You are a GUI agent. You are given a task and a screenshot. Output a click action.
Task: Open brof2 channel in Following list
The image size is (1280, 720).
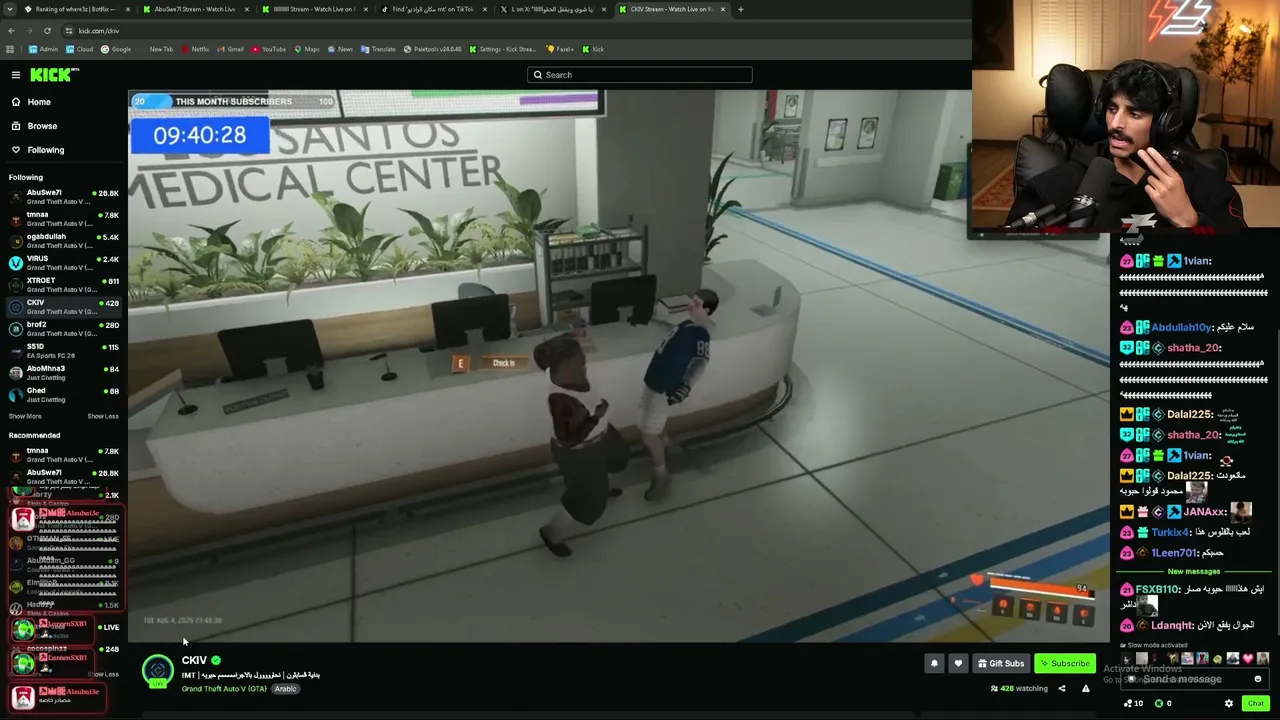[x=64, y=329]
